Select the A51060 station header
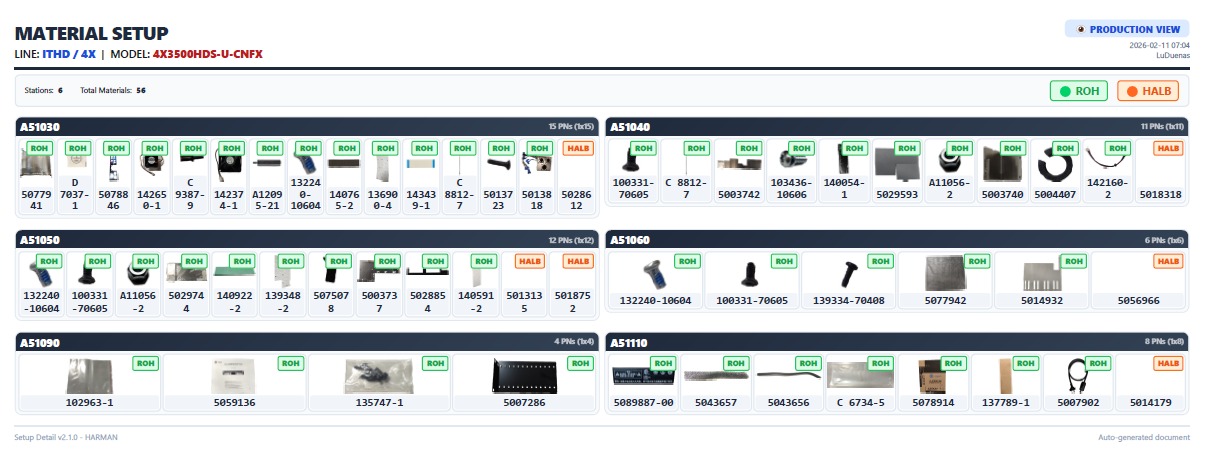The height and width of the screenshot is (467, 1208). tap(897, 240)
